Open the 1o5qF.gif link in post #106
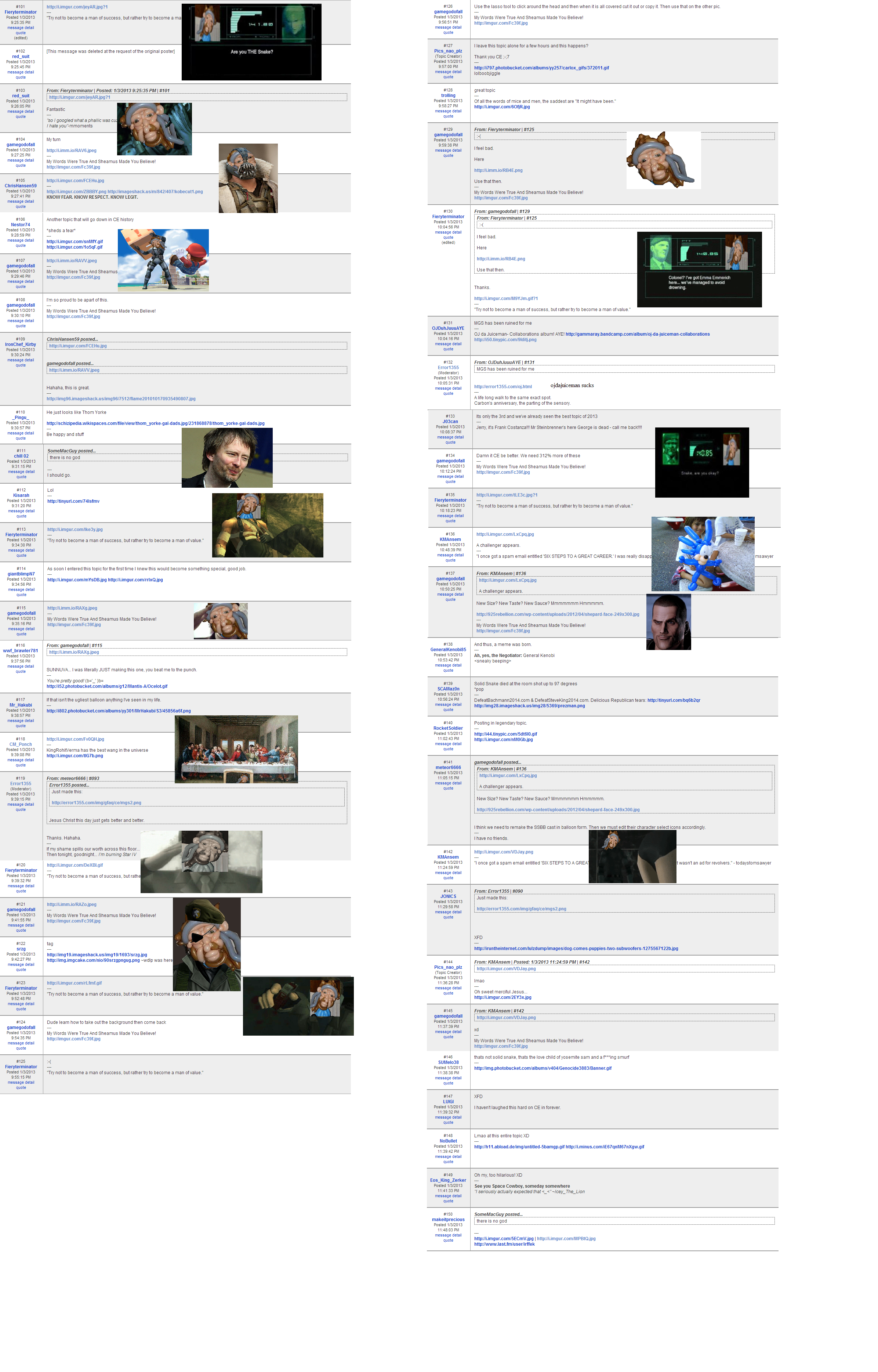This screenshot has height=1372, width=878. pyautogui.click(x=75, y=248)
